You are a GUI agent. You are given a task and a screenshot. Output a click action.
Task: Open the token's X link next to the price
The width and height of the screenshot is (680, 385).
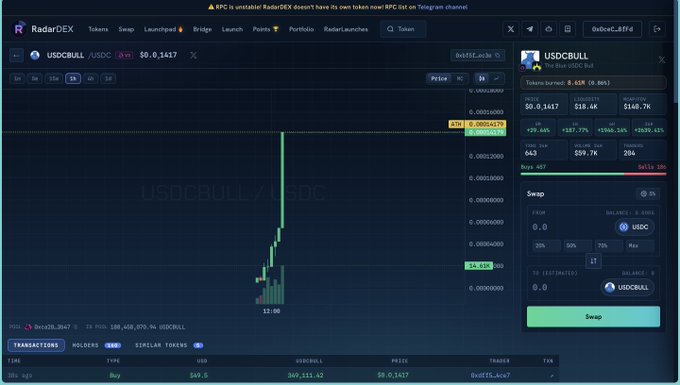[193, 55]
